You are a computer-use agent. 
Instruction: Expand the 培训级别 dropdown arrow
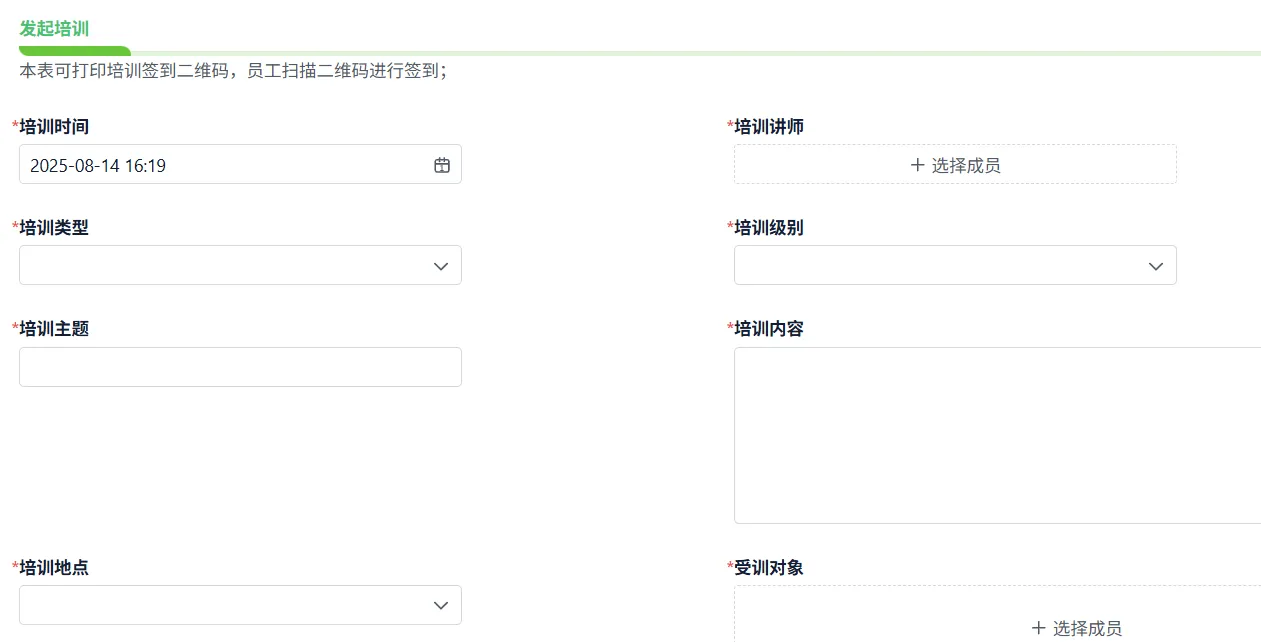(1156, 266)
